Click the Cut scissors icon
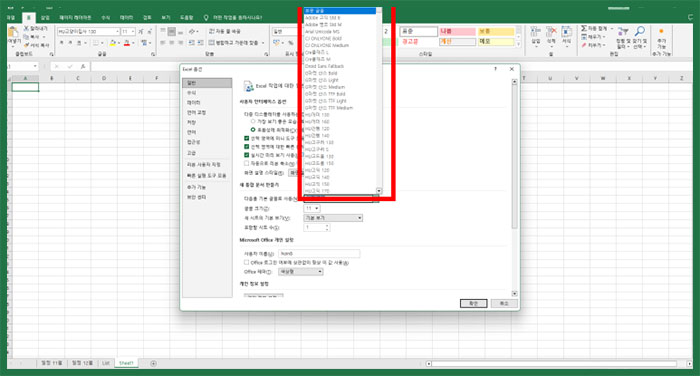700x376 pixels. click(x=26, y=28)
